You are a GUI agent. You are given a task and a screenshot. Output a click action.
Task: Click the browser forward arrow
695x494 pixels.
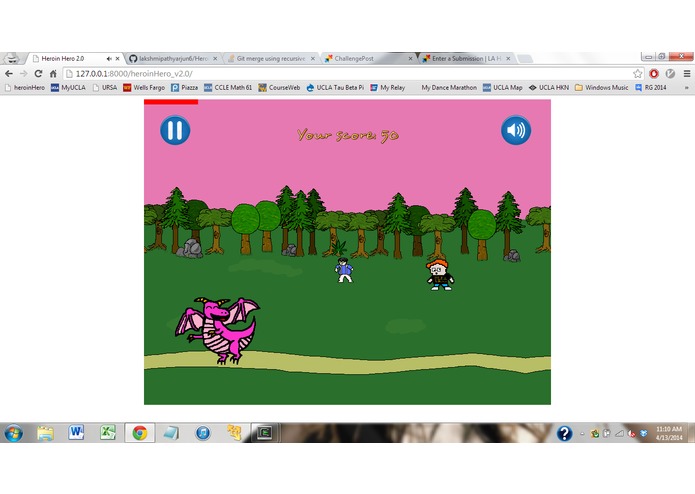tap(23, 74)
